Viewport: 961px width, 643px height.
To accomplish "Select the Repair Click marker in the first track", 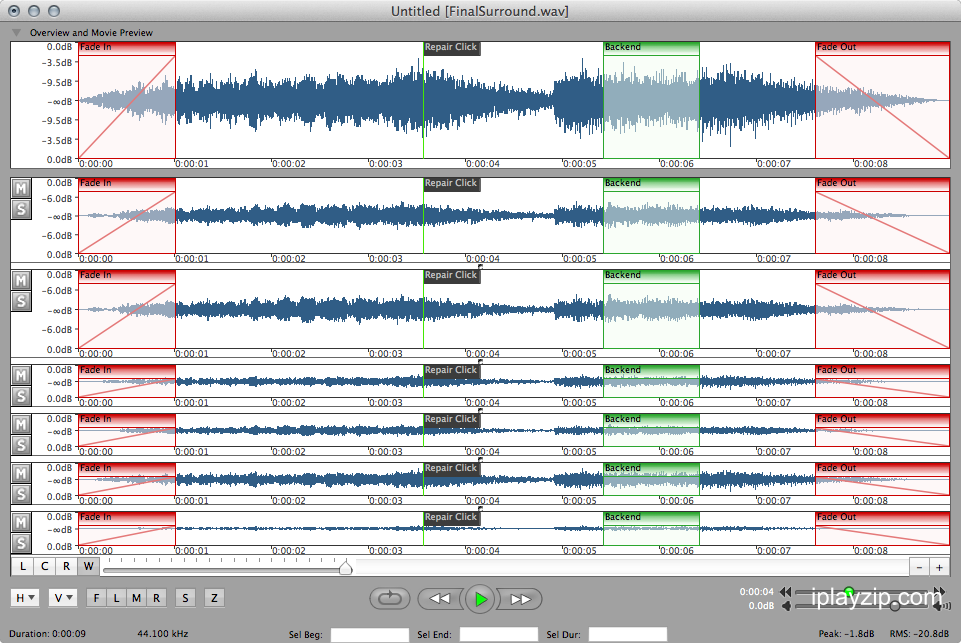I will click(451, 183).
